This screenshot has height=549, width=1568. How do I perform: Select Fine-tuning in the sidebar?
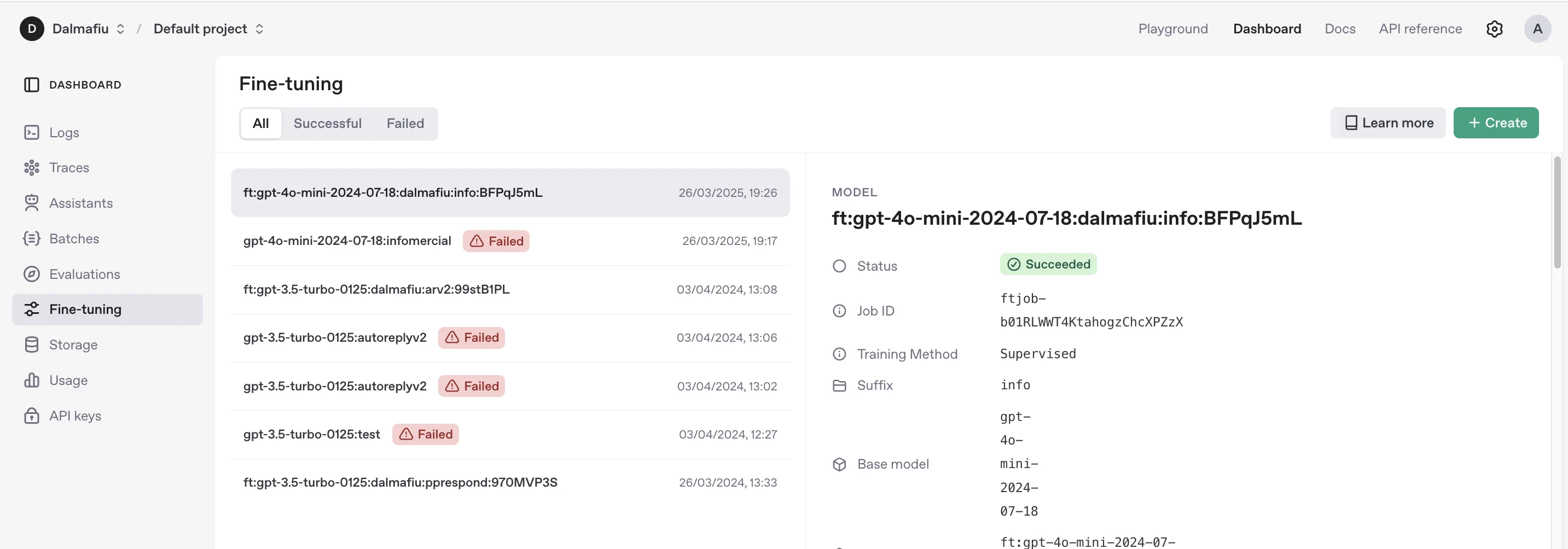pos(107,309)
